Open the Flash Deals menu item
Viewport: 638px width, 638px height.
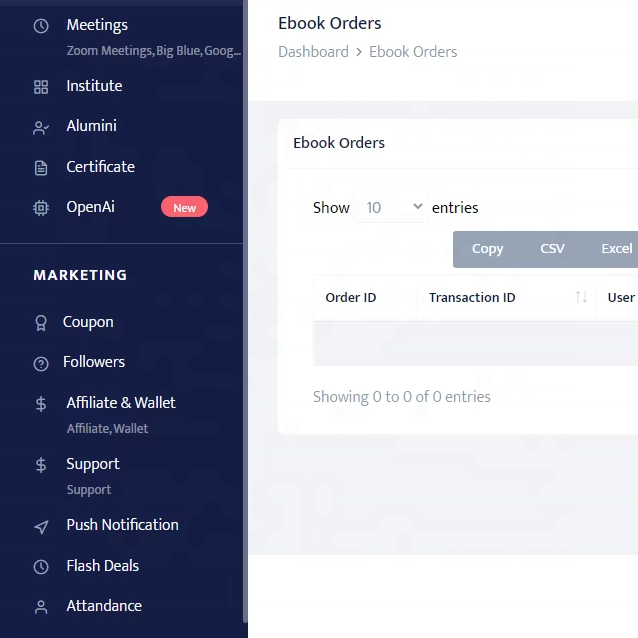coord(103,566)
